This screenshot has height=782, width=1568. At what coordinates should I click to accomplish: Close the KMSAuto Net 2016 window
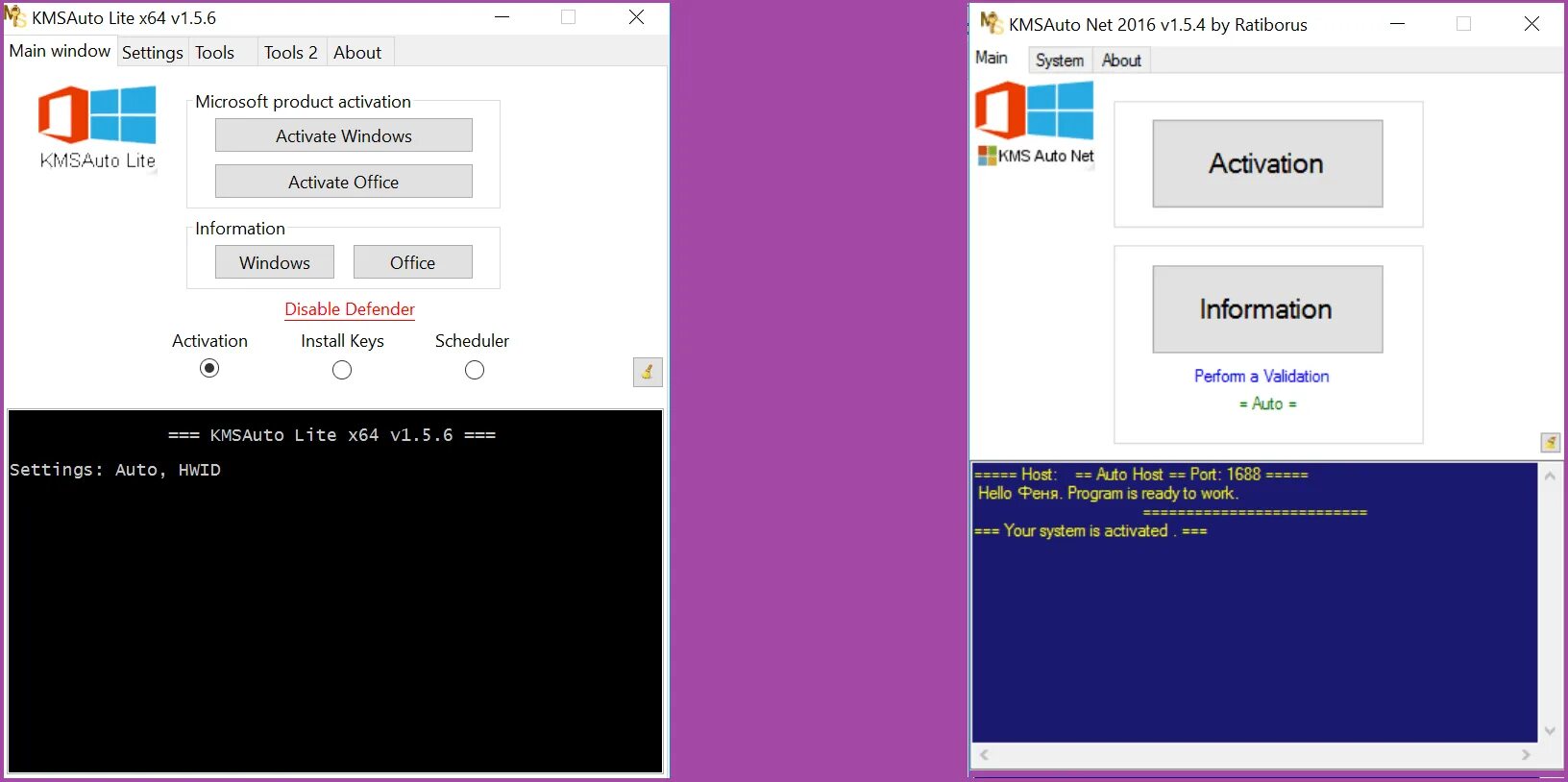coord(1531,24)
